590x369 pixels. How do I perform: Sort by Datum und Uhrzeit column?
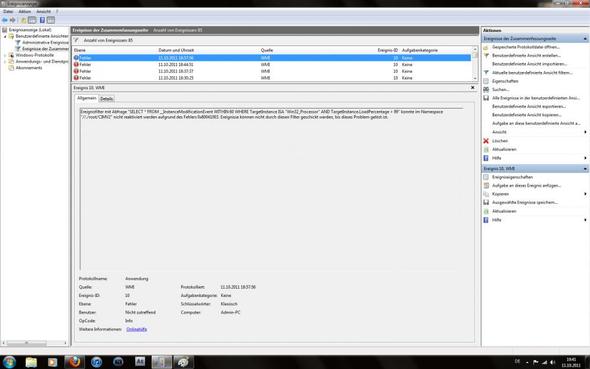tap(176, 50)
